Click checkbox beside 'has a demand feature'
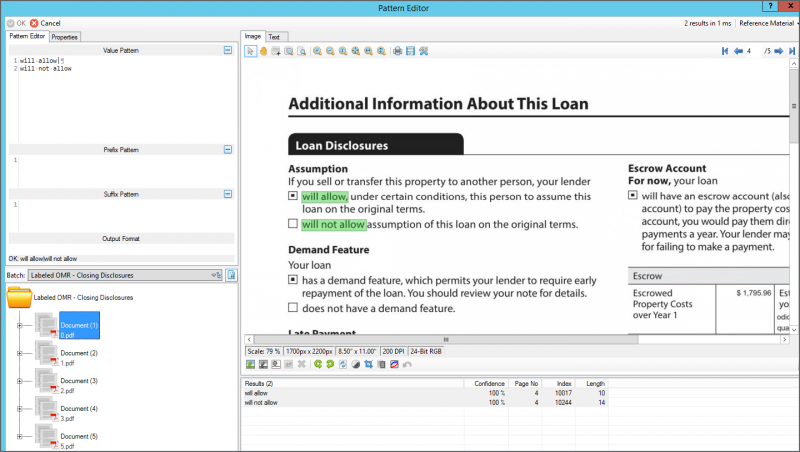 [293, 280]
